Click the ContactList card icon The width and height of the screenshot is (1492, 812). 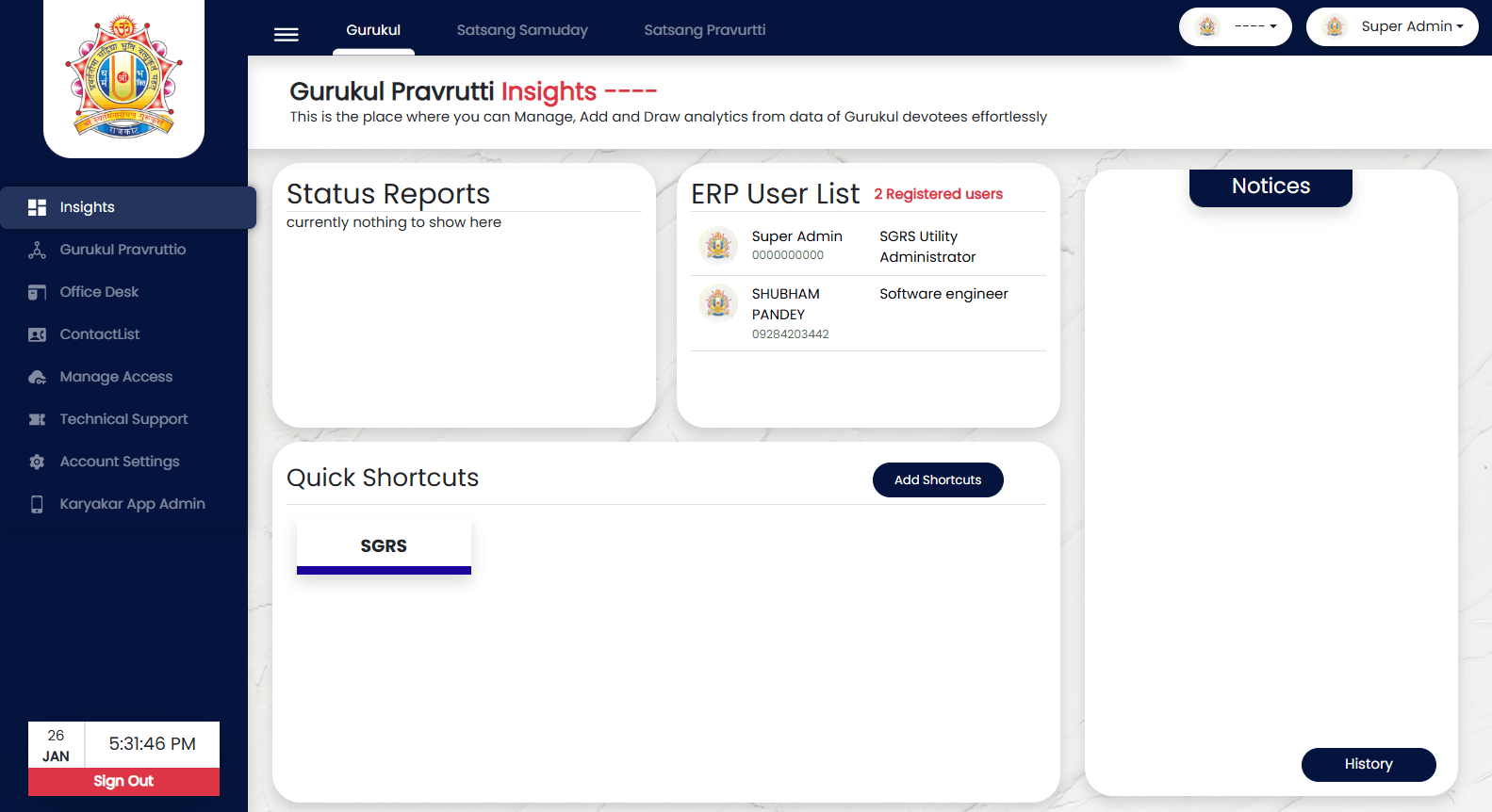point(37,334)
